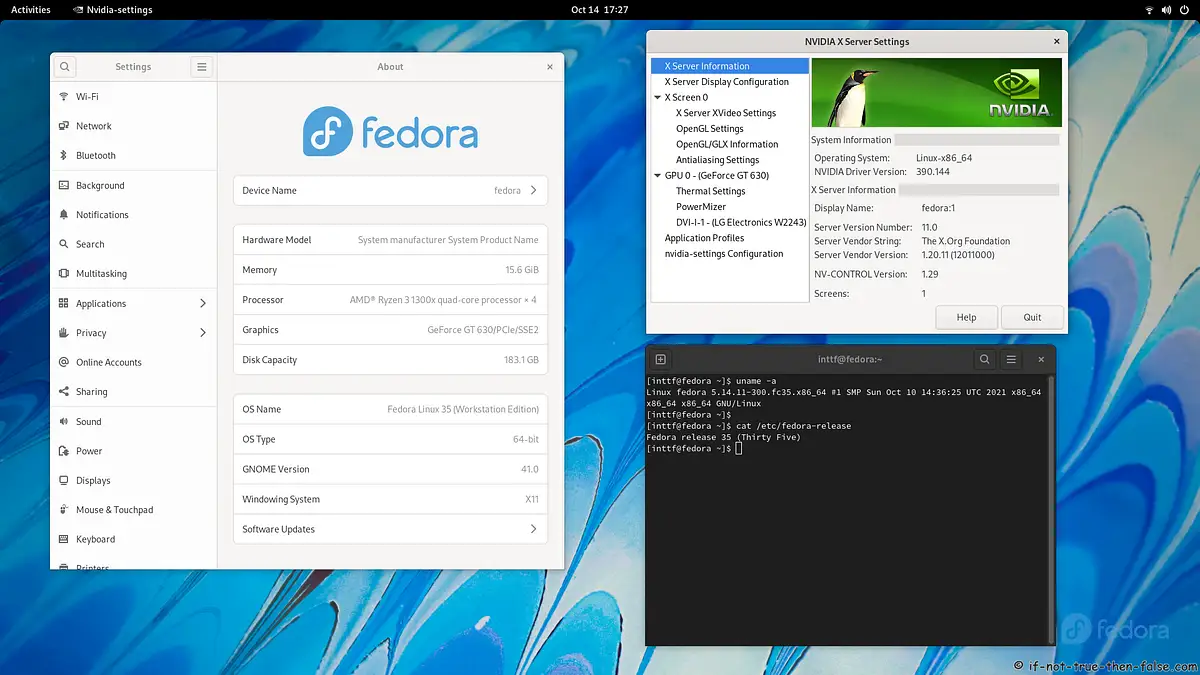Select X Server Display Configuration

click(727, 82)
